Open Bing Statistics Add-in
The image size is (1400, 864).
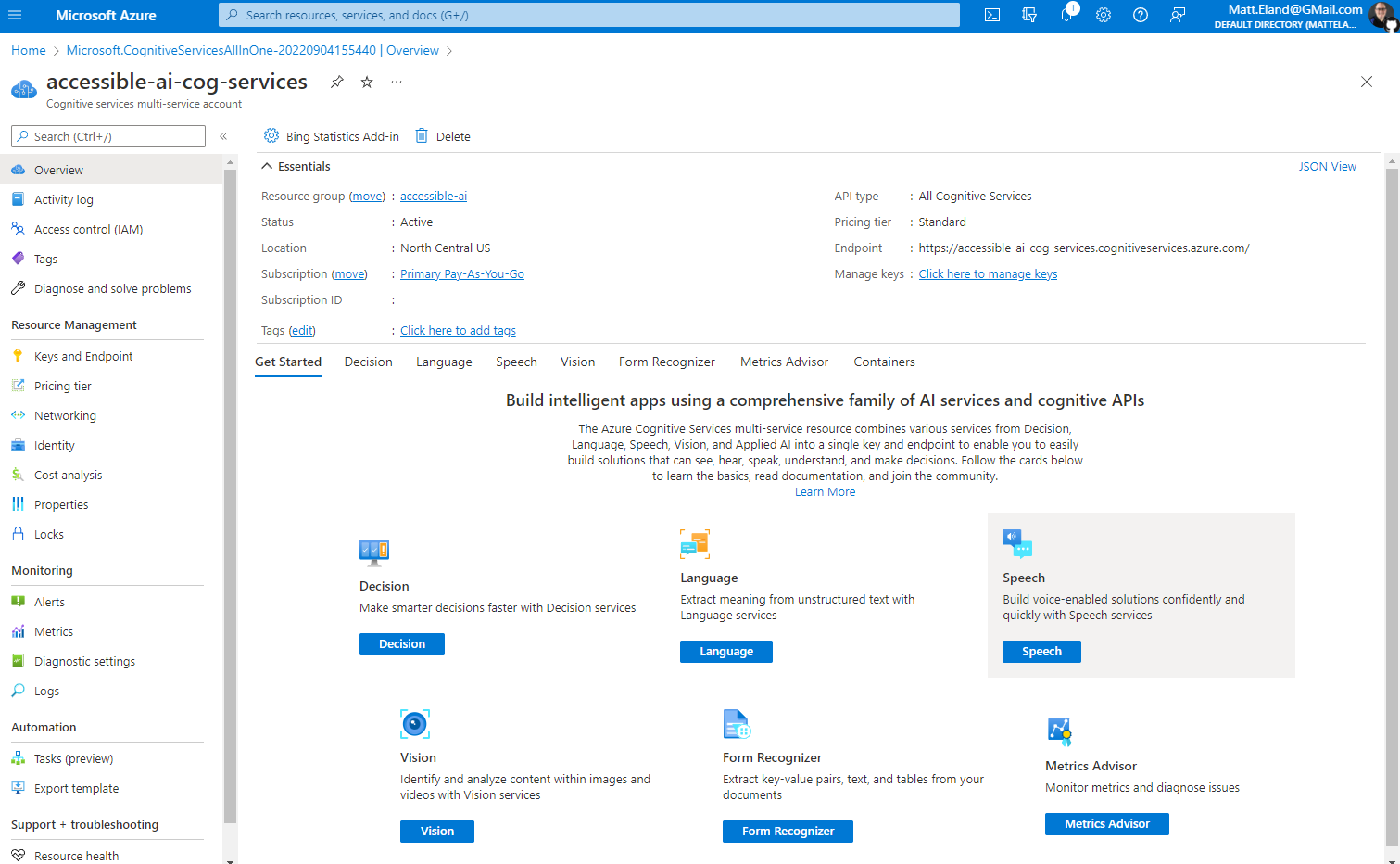(331, 135)
